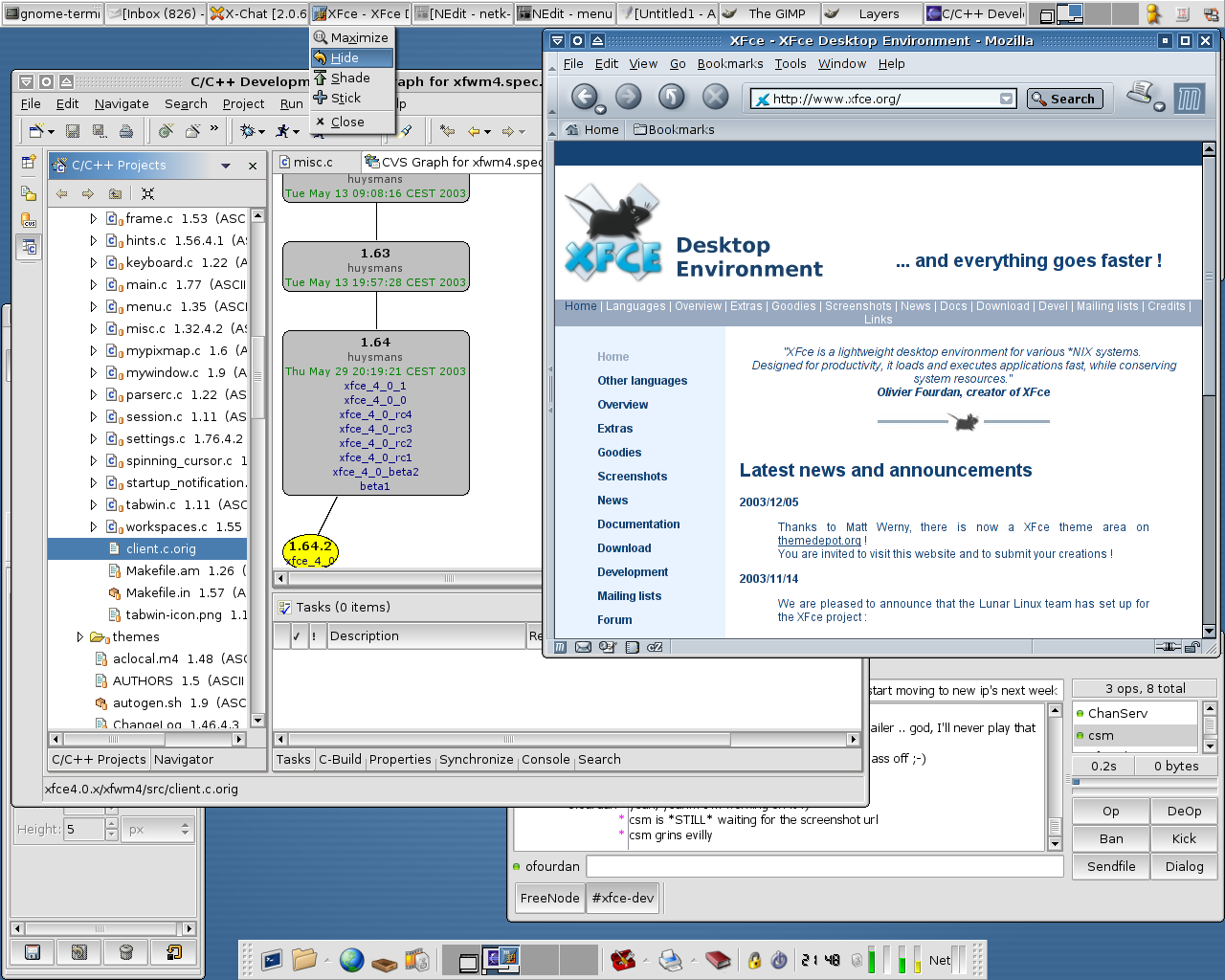This screenshot has height=980, width=1225.
Task: Open the C/C++ Projects view menu arrow
Action: point(226,166)
